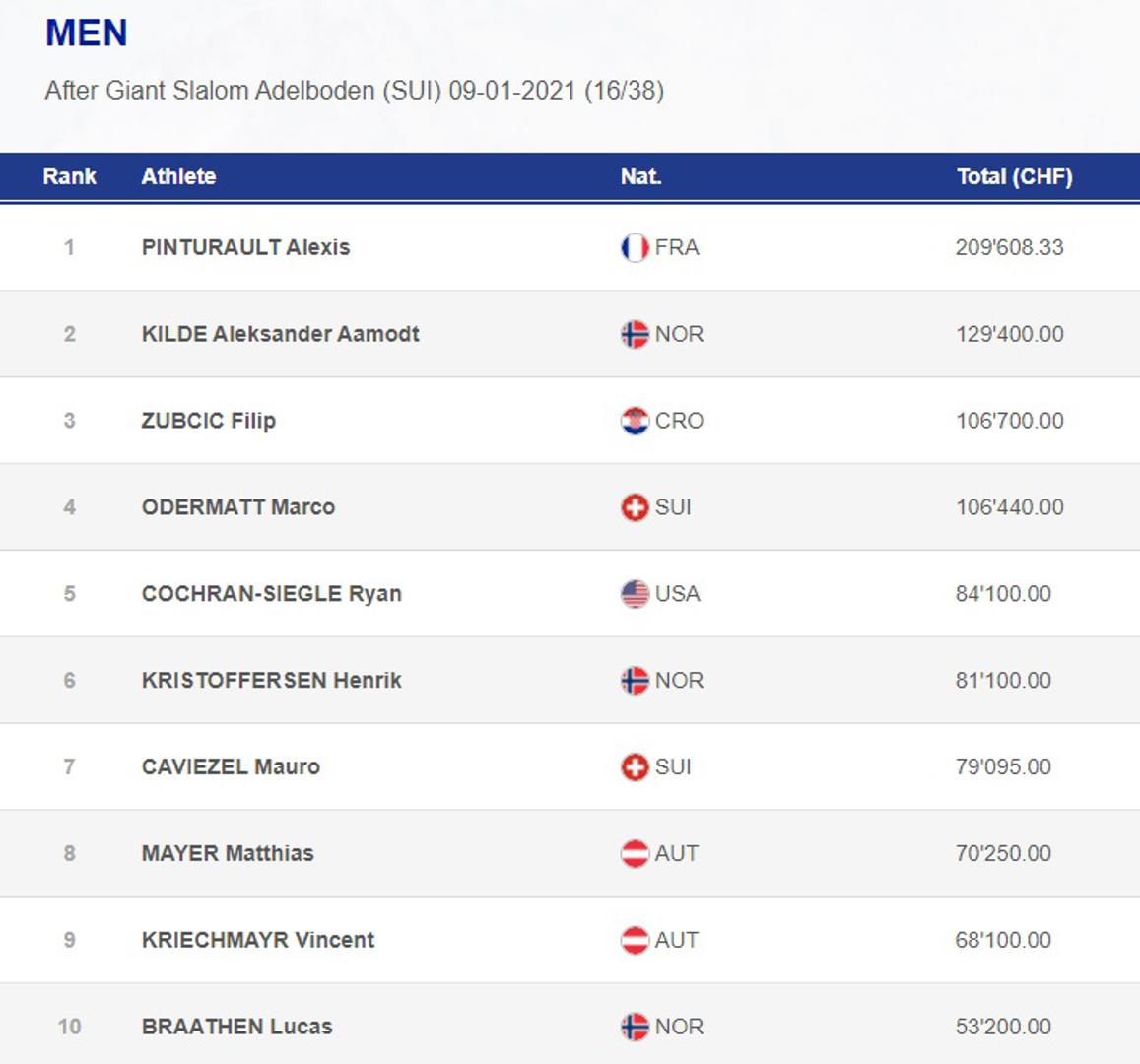The height and width of the screenshot is (1064, 1140).
Task: Click the Athlete column header
Action: tap(178, 177)
